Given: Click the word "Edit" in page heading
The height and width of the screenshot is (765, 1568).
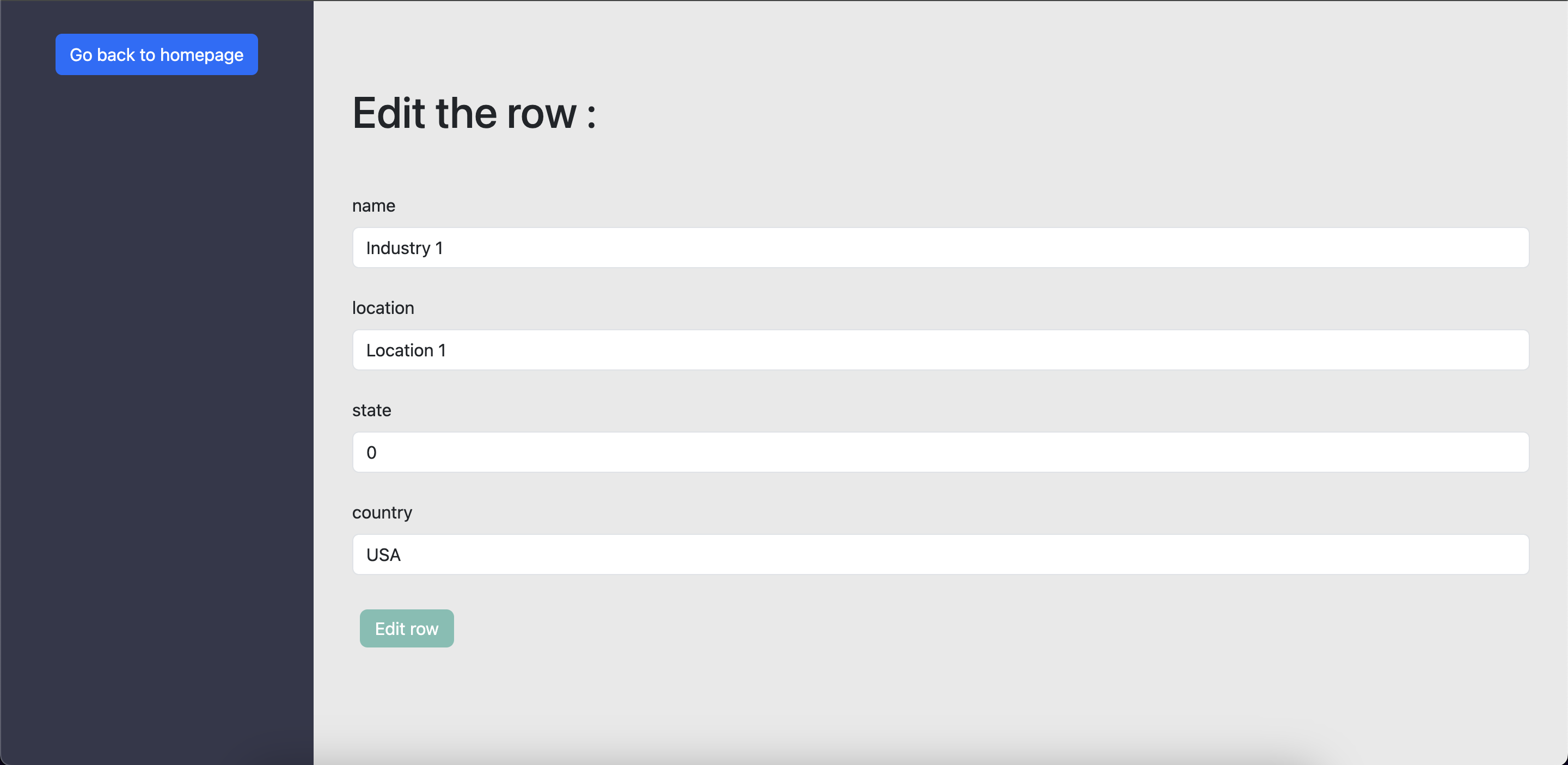Looking at the screenshot, I should pyautogui.click(x=389, y=114).
